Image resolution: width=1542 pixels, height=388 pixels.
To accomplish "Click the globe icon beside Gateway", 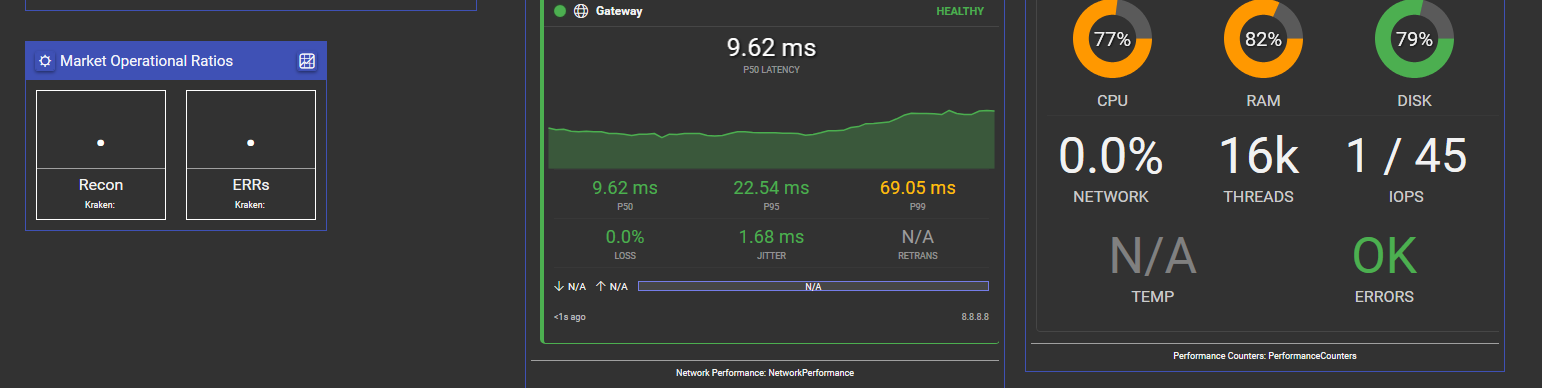I will point(581,12).
